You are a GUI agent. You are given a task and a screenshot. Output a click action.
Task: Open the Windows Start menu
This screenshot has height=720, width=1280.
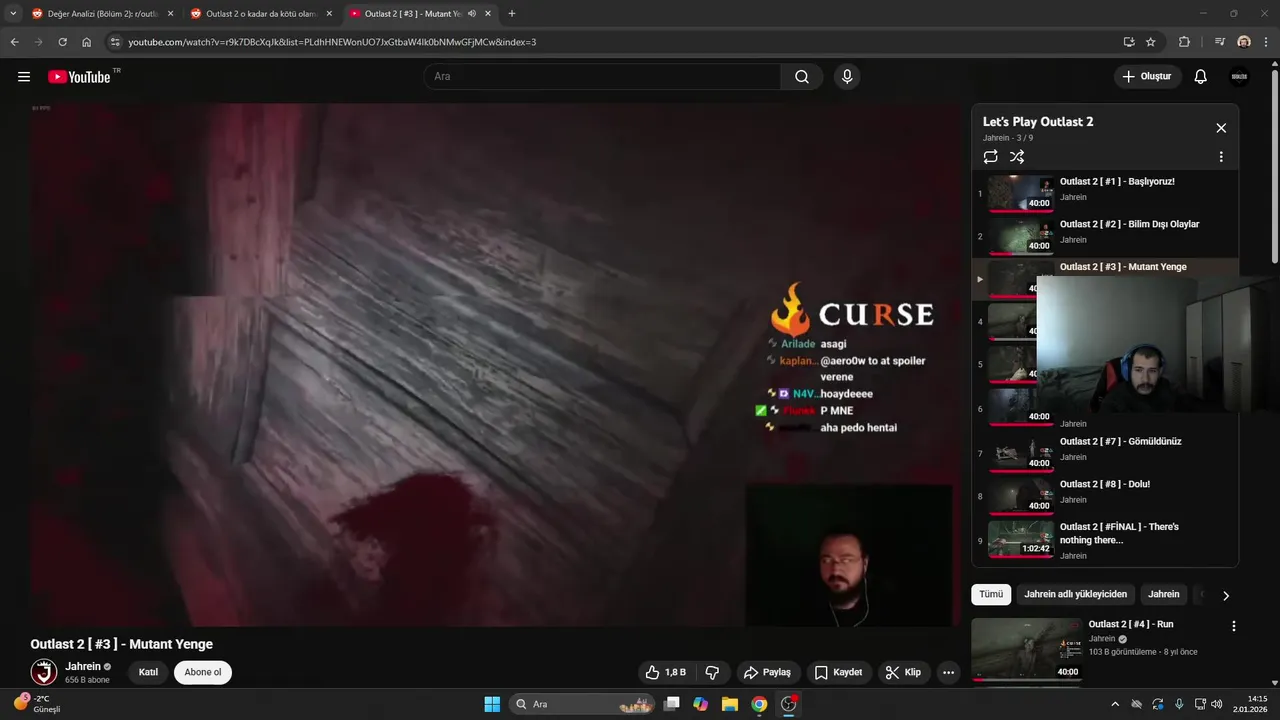(492, 704)
